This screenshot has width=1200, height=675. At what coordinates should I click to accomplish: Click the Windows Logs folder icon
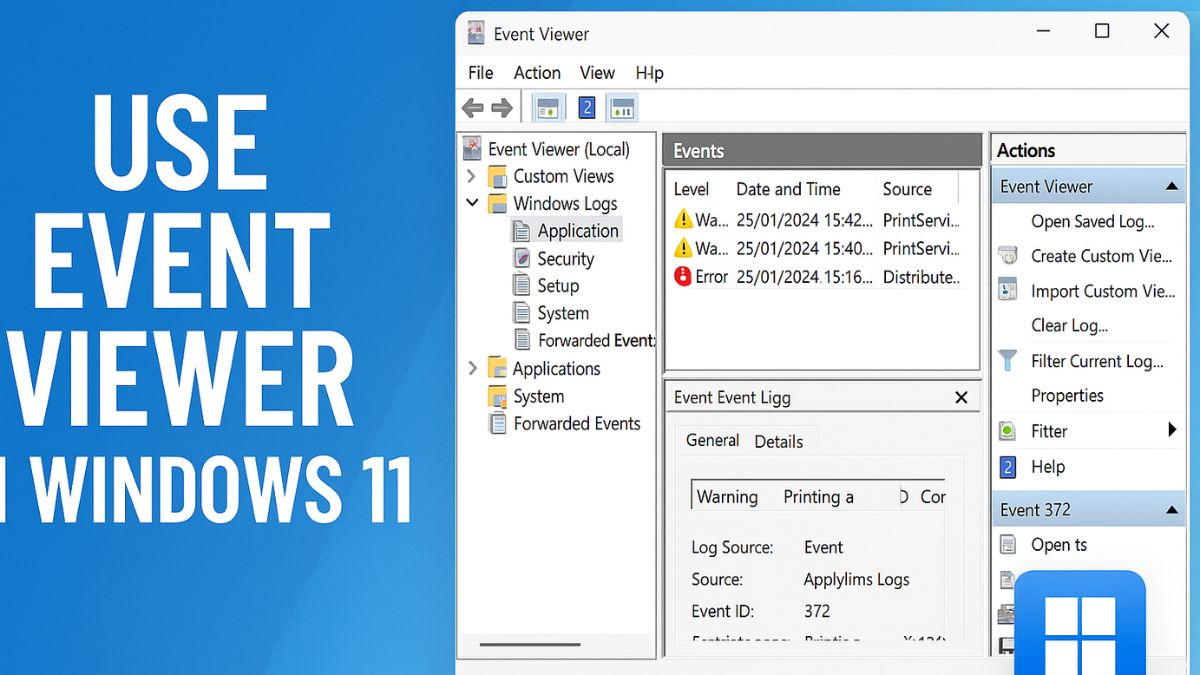[497, 204]
